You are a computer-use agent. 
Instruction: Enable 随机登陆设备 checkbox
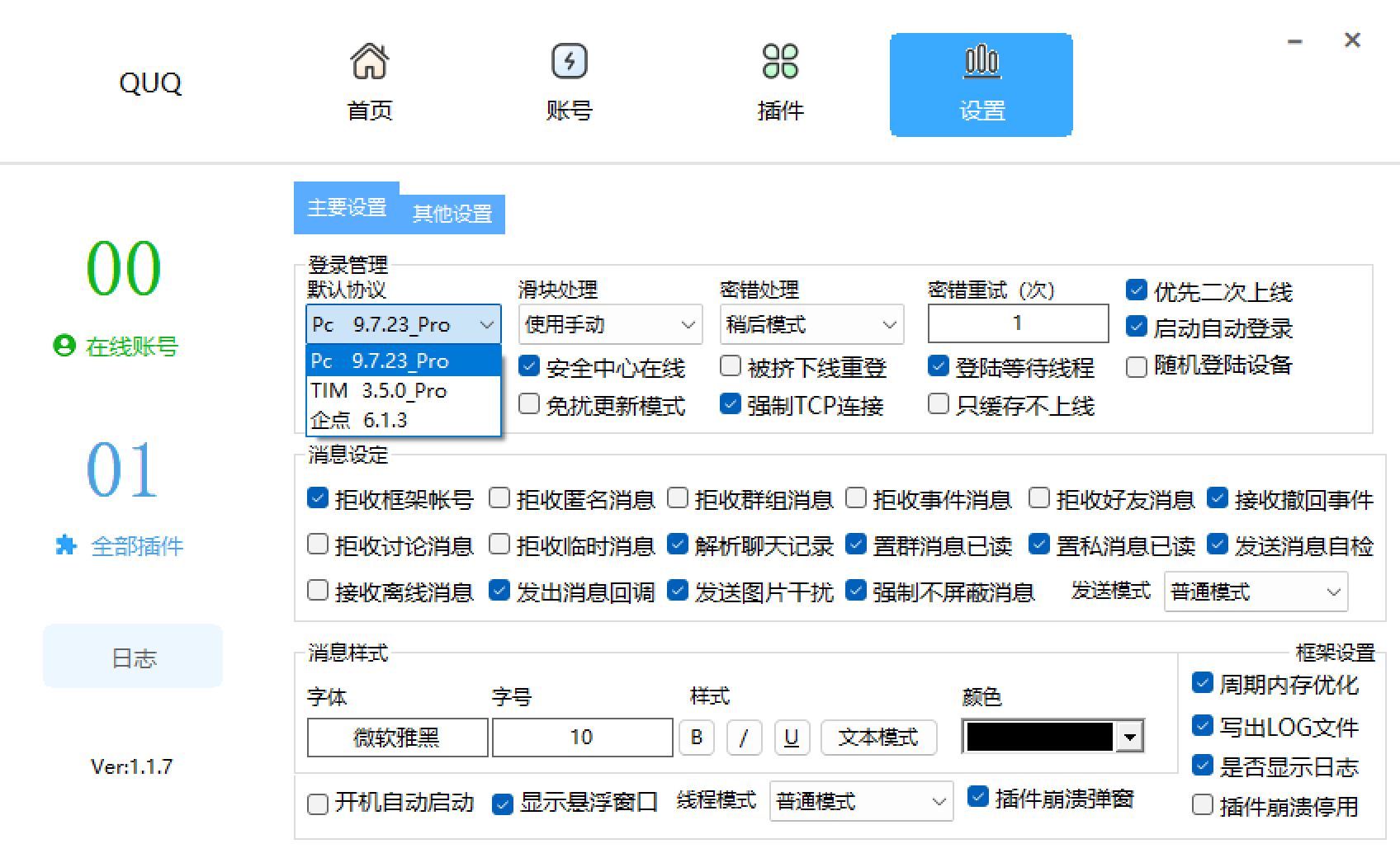pyautogui.click(x=1137, y=366)
